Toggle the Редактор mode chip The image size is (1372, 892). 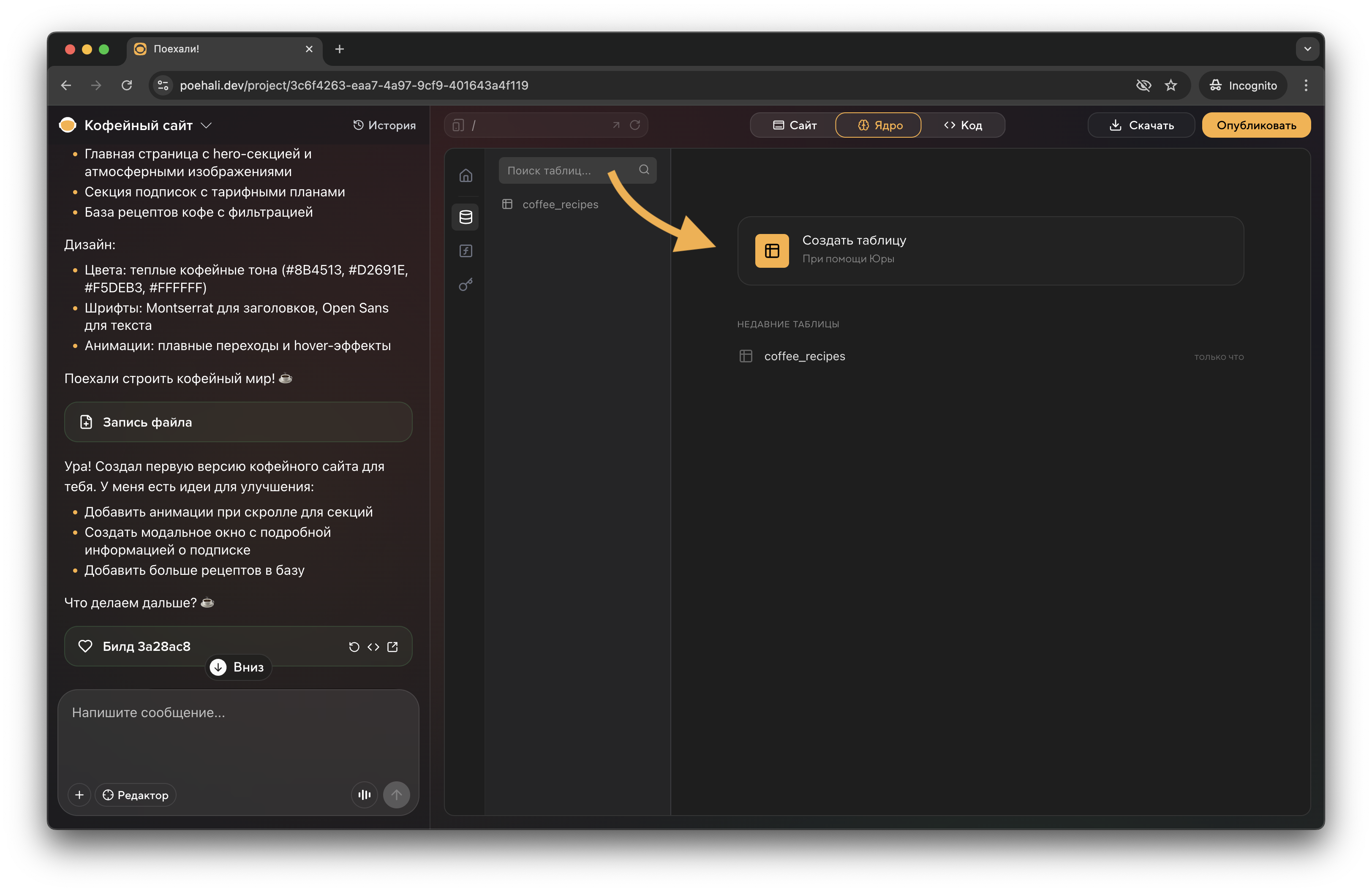tap(136, 794)
